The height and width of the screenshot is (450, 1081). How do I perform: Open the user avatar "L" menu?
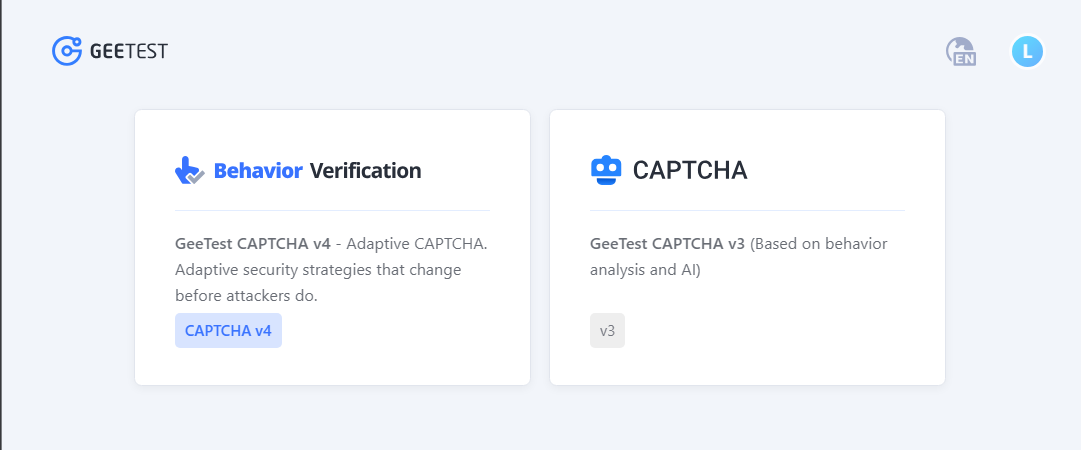coord(1027,51)
